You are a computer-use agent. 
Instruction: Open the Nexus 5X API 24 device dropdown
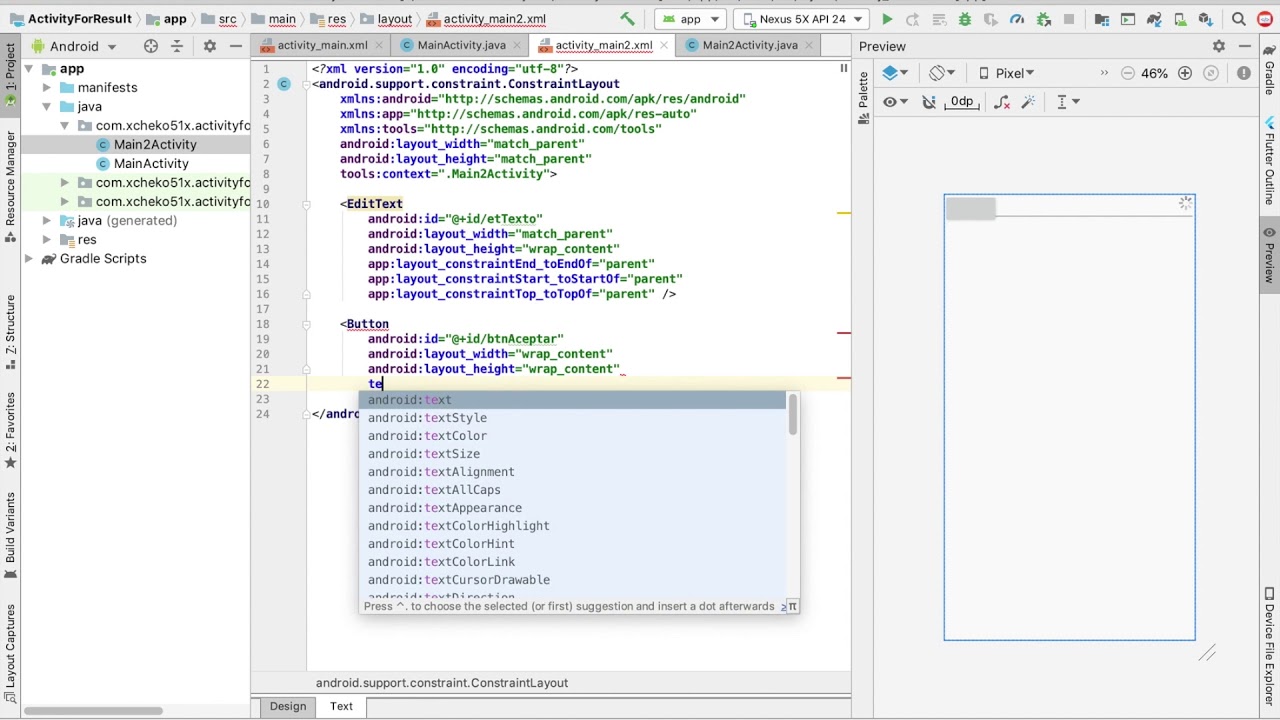(x=802, y=19)
